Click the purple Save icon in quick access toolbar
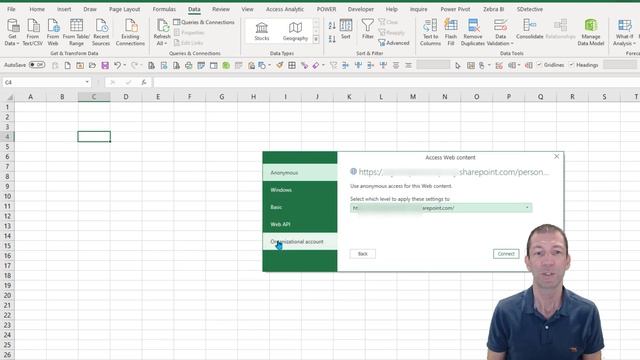This screenshot has height=360, width=640. tap(105, 65)
